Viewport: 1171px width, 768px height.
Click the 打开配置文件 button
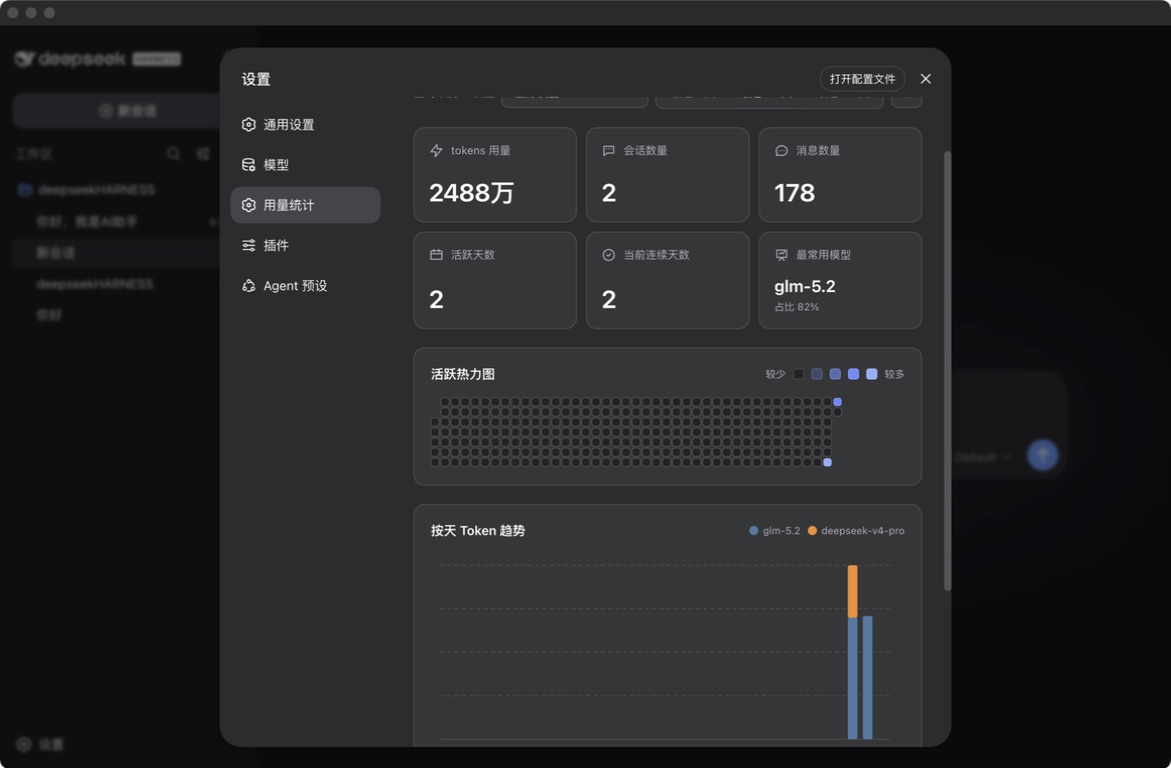coord(863,78)
